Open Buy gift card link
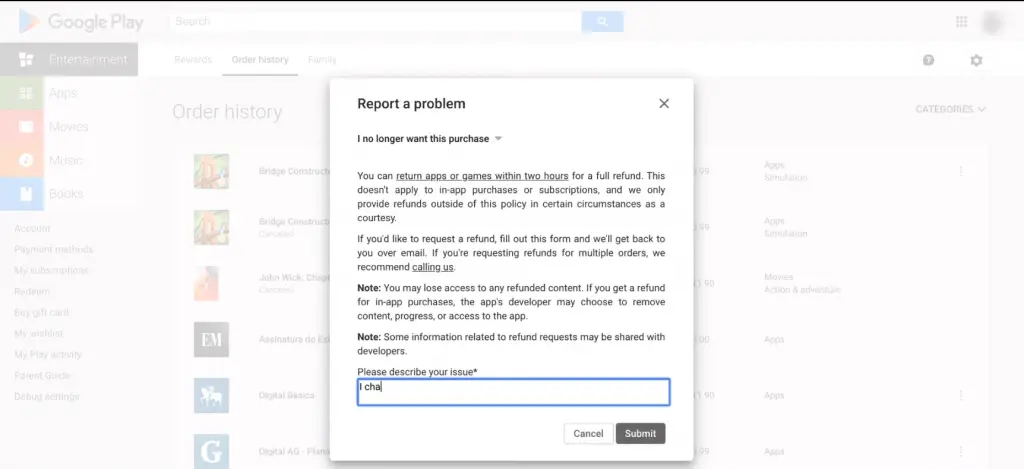Screen dimensions: 1024x469 coord(41,312)
